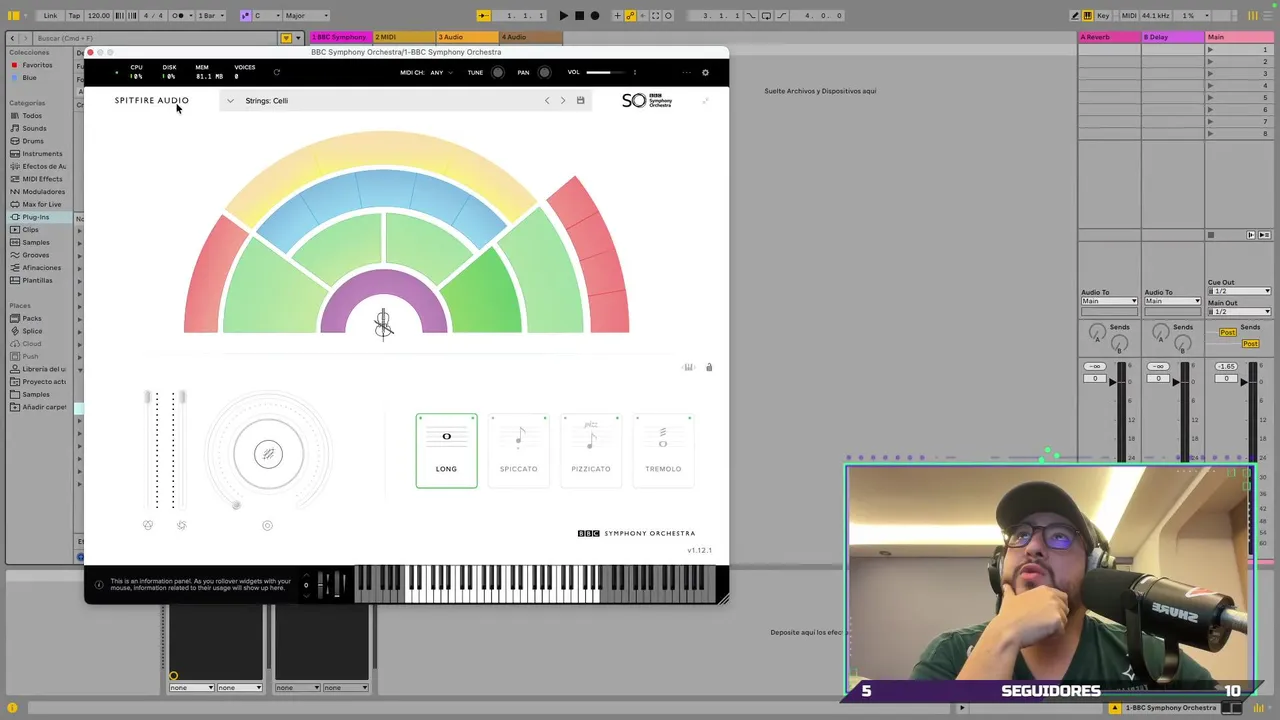The image size is (1280, 720).
Task: Open MIDI Effects category in browser
Action: pyautogui.click(x=42, y=179)
